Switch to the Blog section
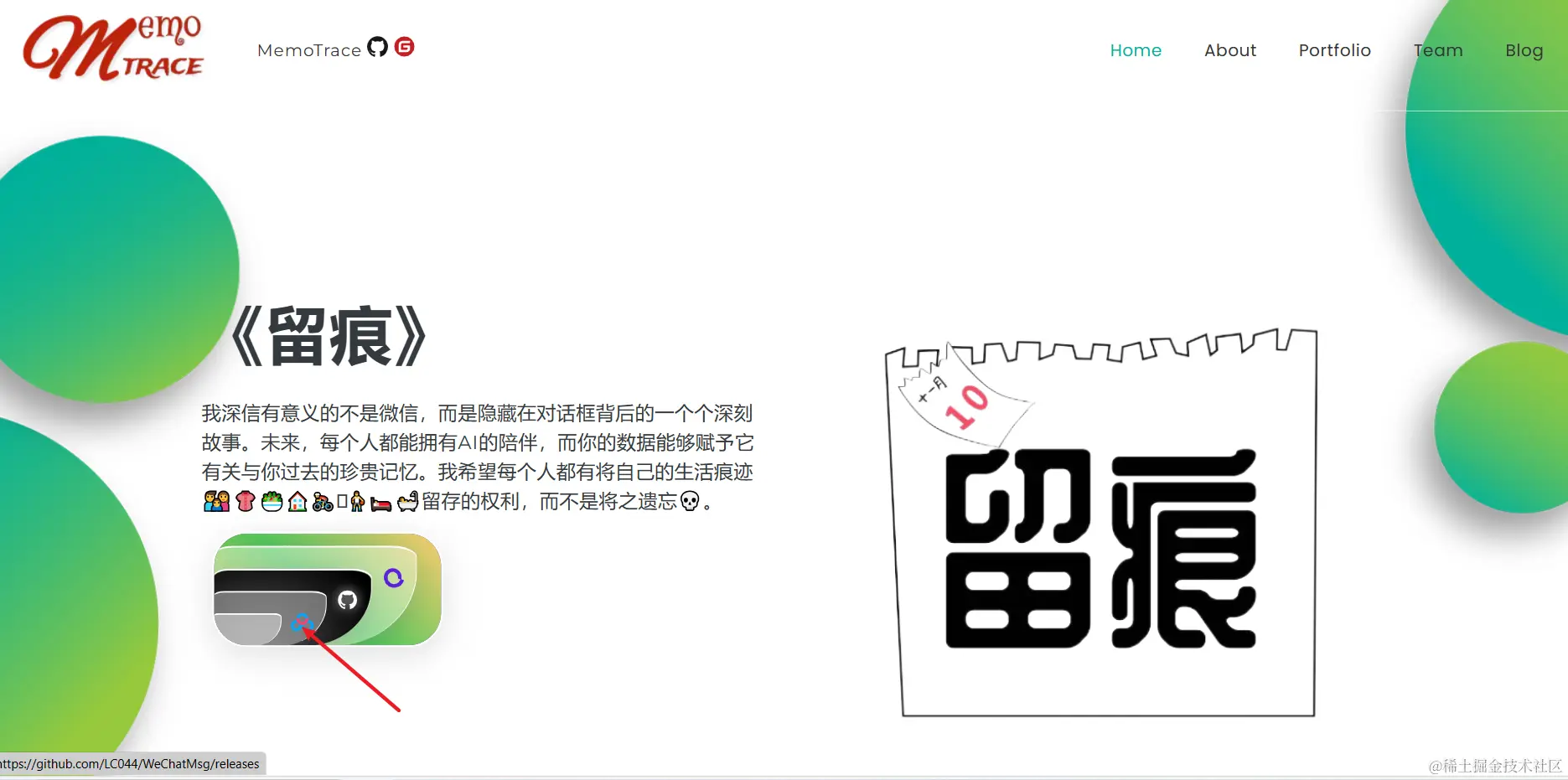 tap(1524, 50)
